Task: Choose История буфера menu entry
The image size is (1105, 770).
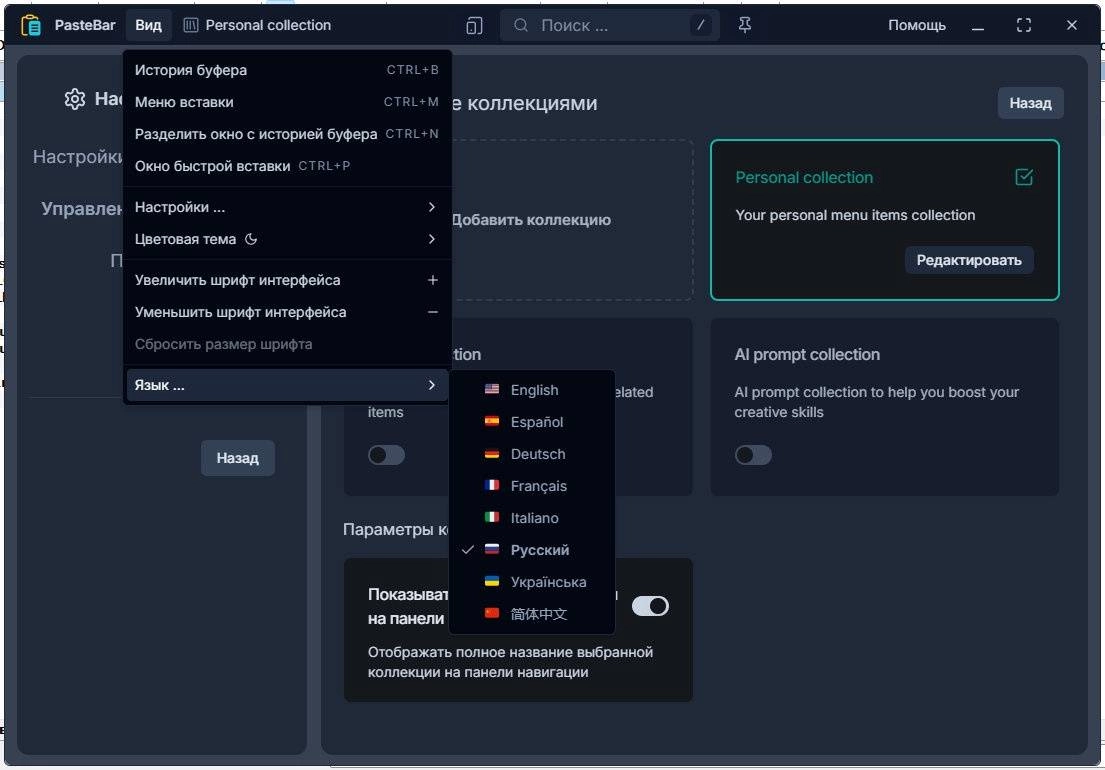Action: 287,70
